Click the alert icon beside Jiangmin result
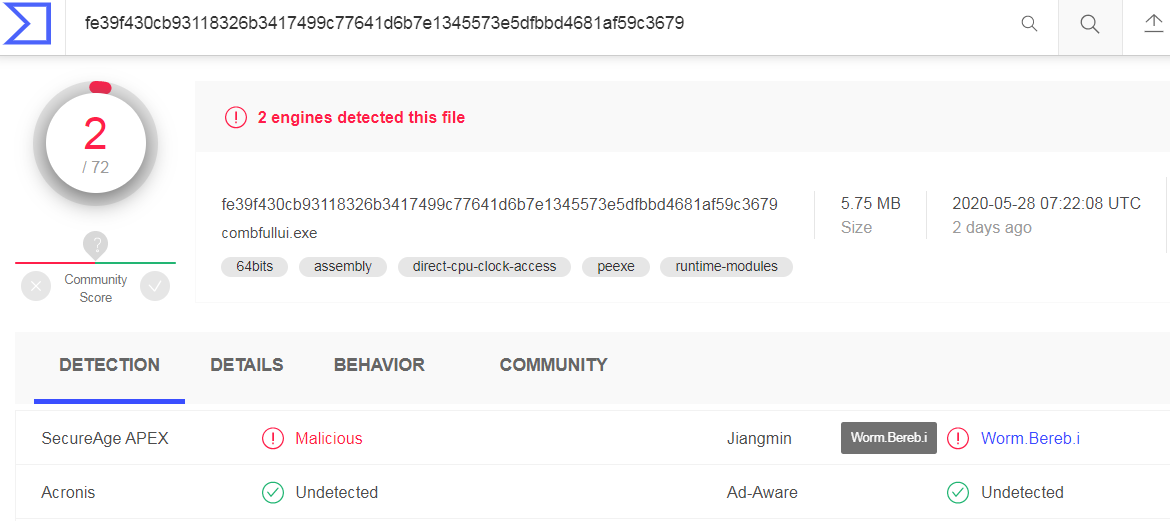The image size is (1170, 521). (958, 438)
